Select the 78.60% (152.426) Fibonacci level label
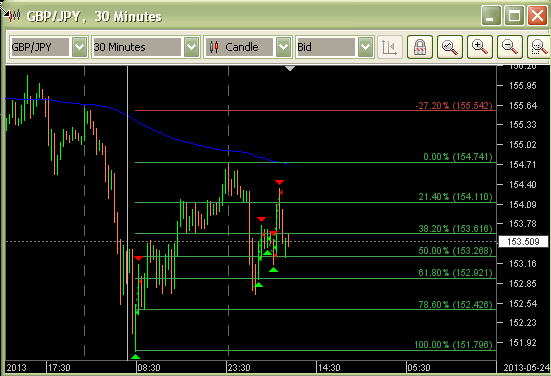The height and width of the screenshot is (376, 551). click(x=455, y=305)
